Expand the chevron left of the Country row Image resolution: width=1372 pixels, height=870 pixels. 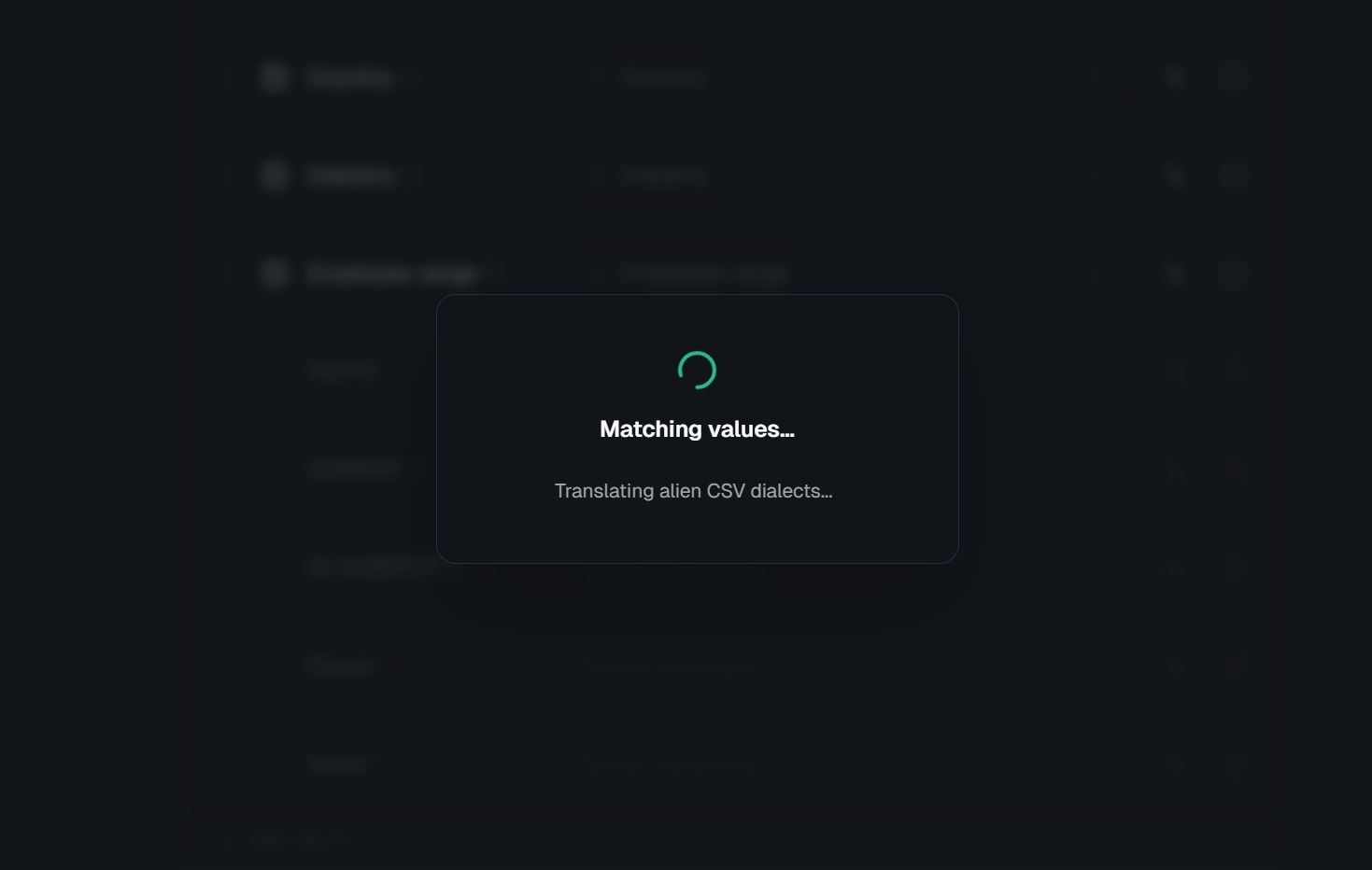pyautogui.click(x=229, y=77)
